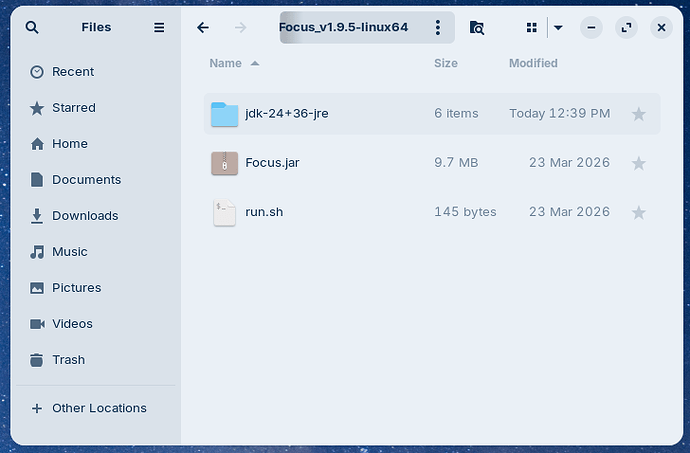Open the hamburger main menu
Image resolution: width=690 pixels, height=453 pixels.
point(159,27)
